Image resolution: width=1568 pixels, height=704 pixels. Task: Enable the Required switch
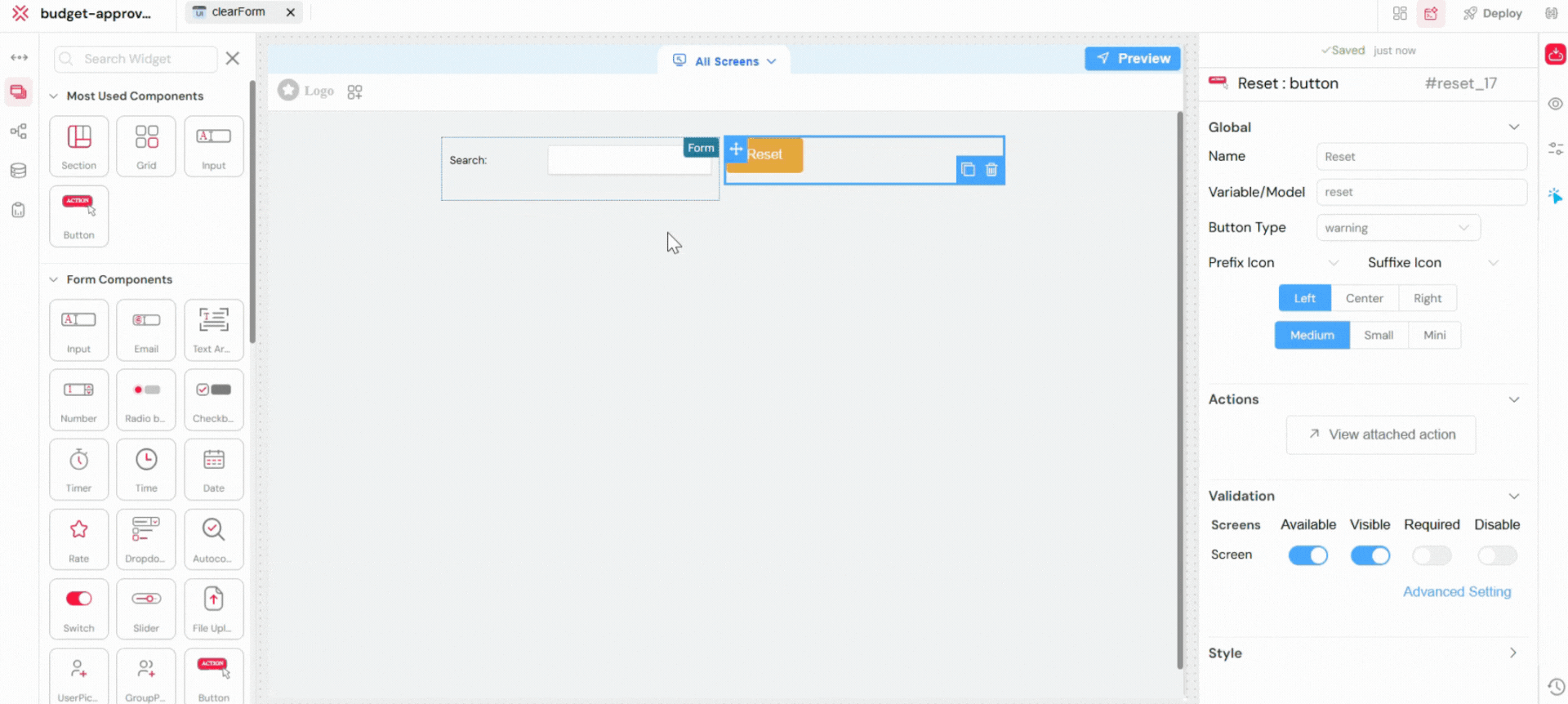1432,555
